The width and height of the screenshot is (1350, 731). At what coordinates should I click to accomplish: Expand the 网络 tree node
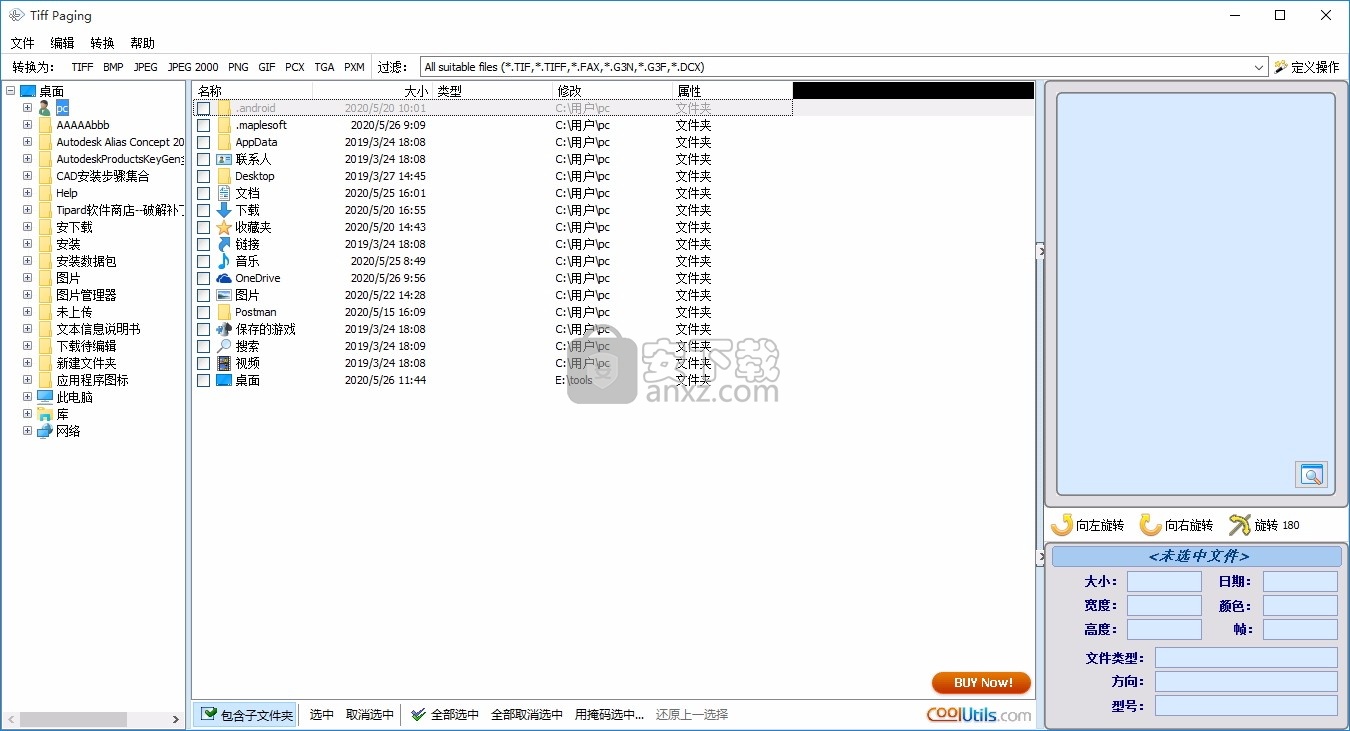[27, 431]
